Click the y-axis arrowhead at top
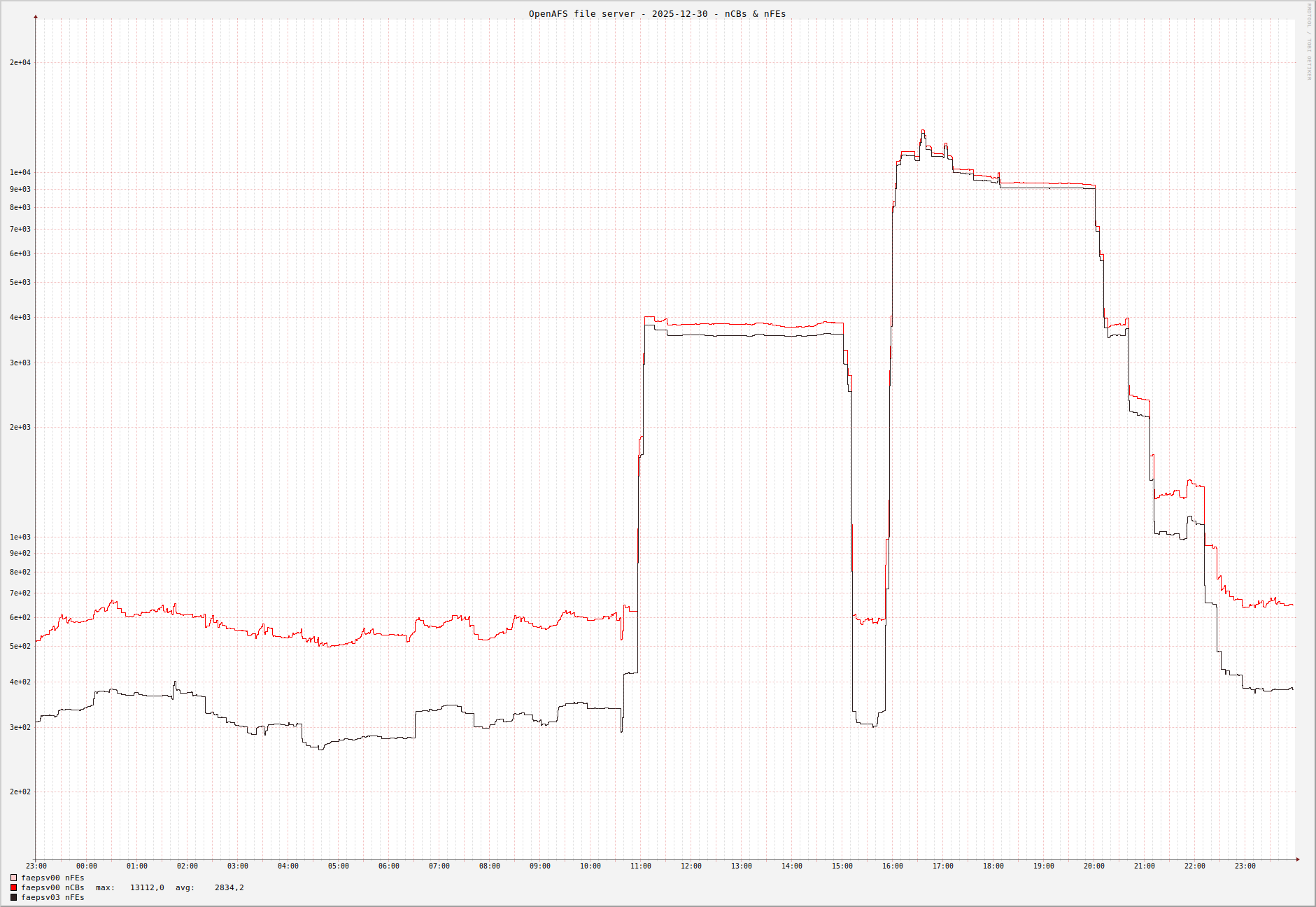 coord(36,17)
